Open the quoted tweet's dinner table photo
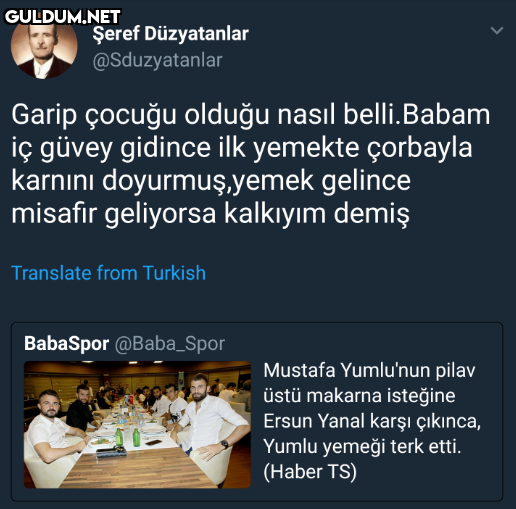 [x=137, y=425]
